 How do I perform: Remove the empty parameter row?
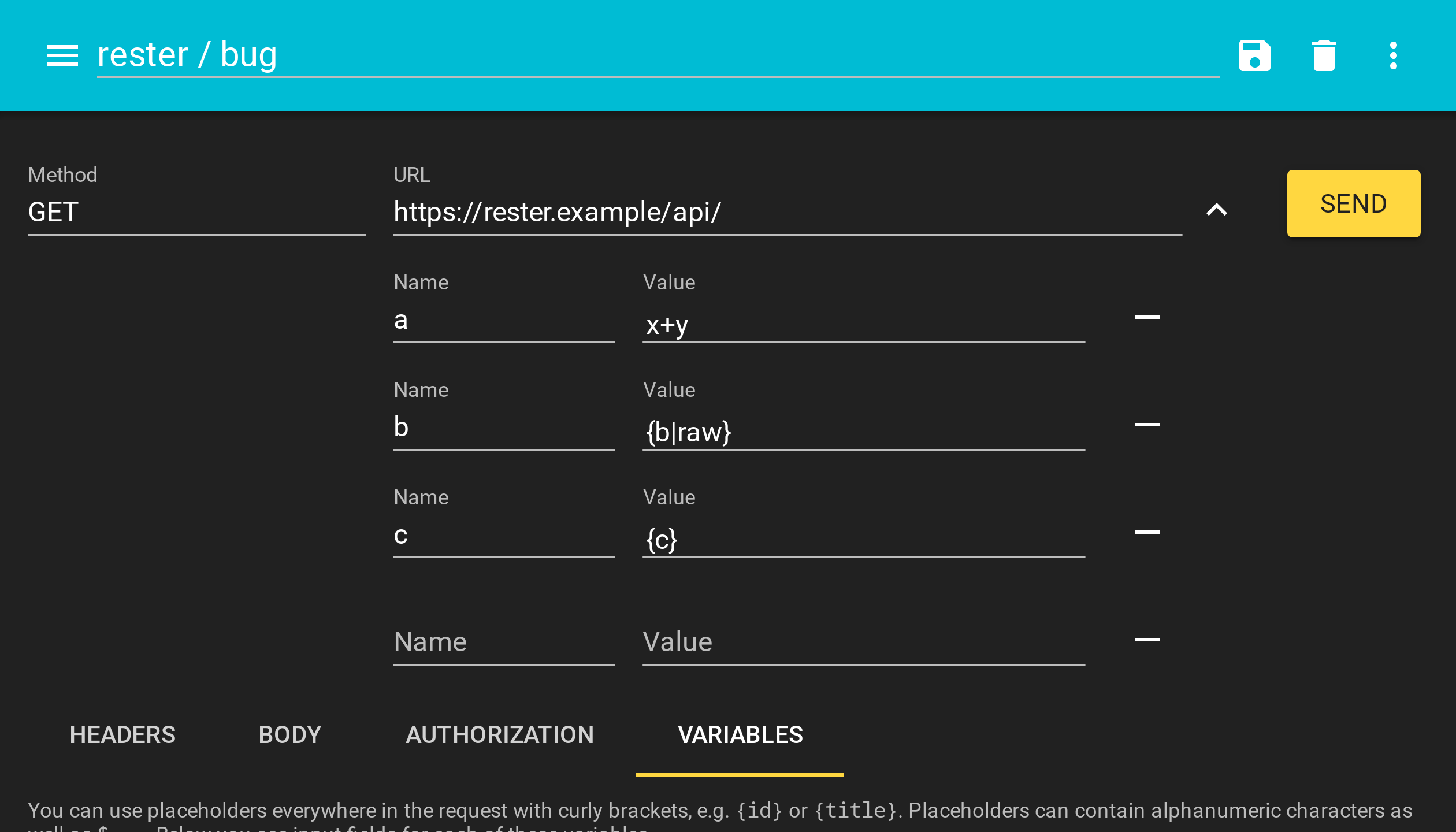[1147, 640]
